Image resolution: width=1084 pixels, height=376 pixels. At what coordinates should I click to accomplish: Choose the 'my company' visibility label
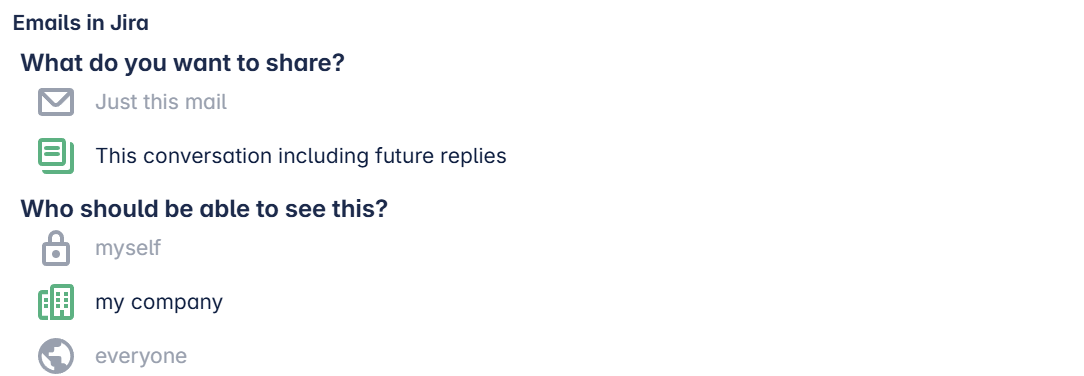(x=159, y=302)
